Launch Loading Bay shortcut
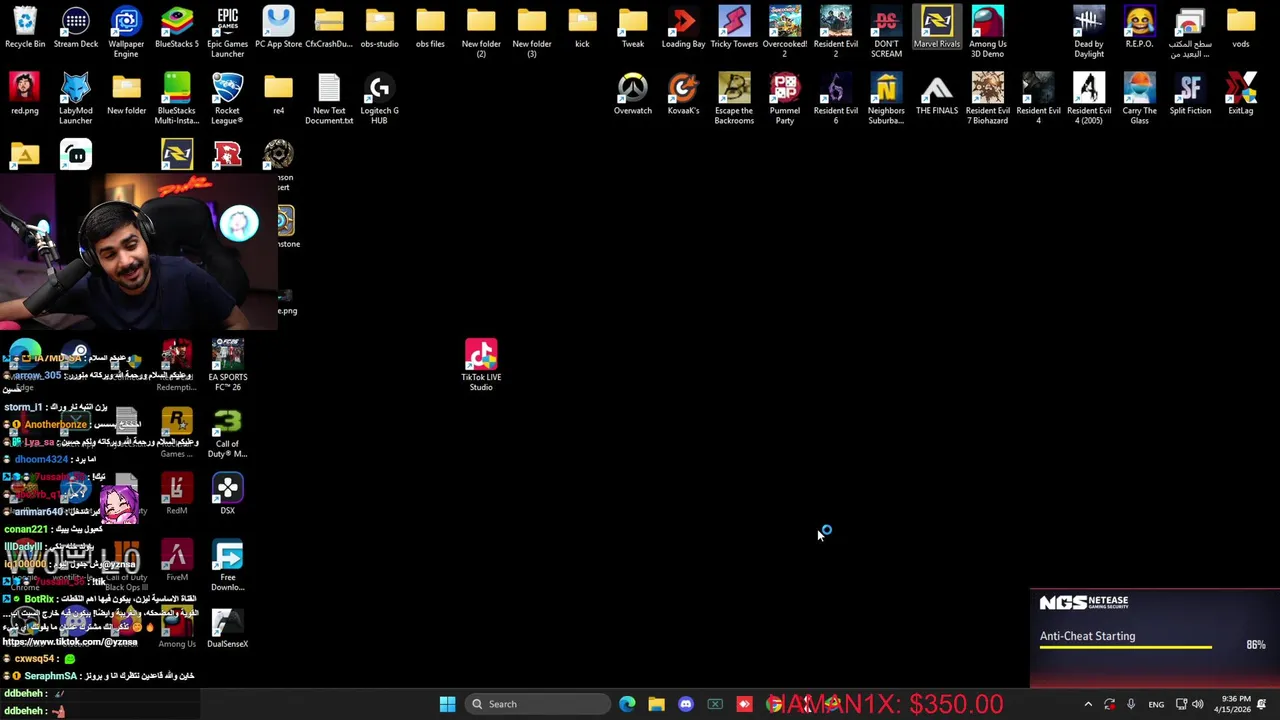 [683, 28]
